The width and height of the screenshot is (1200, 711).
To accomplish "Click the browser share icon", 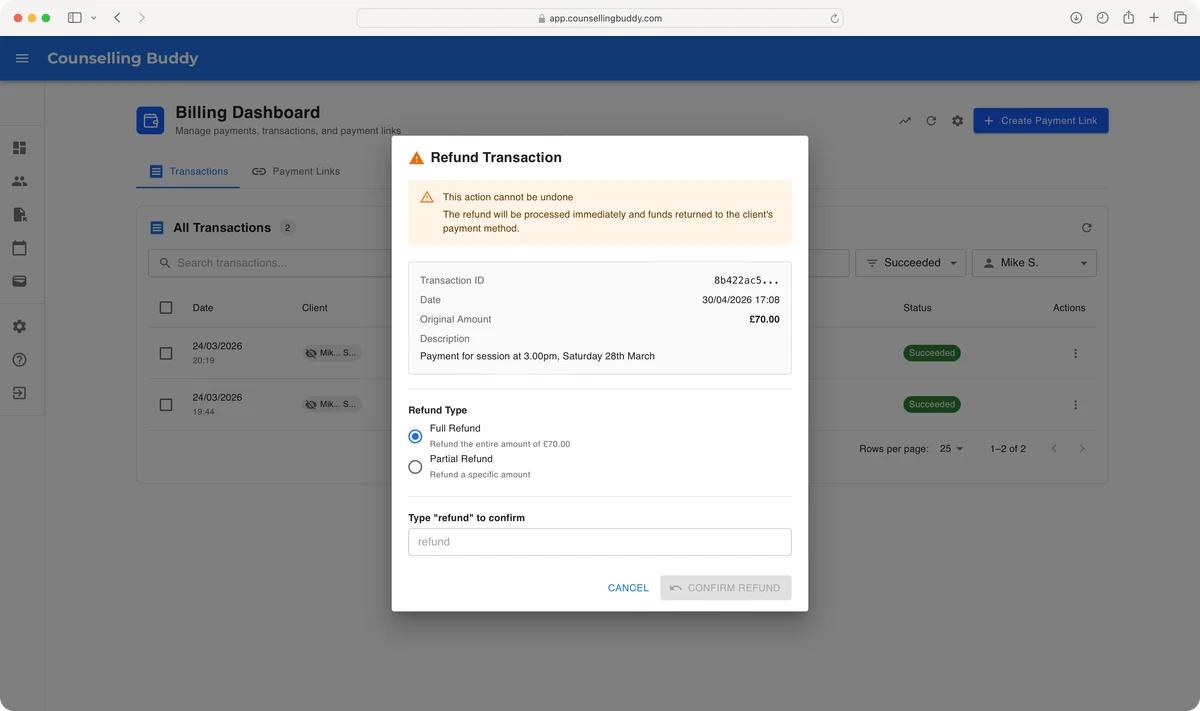I will pos(1128,18).
